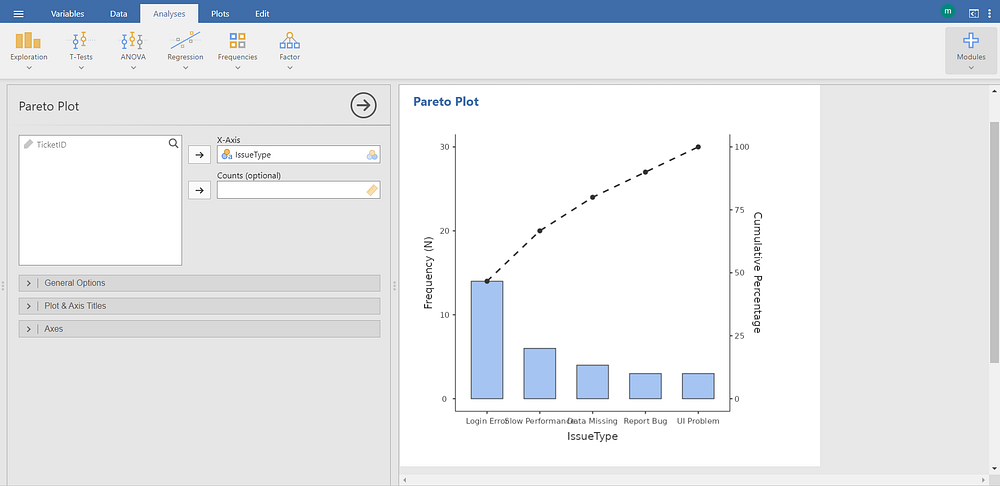Viewport: 1000px width, 486px height.
Task: Open the Frequencies analyses menu
Action: [x=237, y=50]
